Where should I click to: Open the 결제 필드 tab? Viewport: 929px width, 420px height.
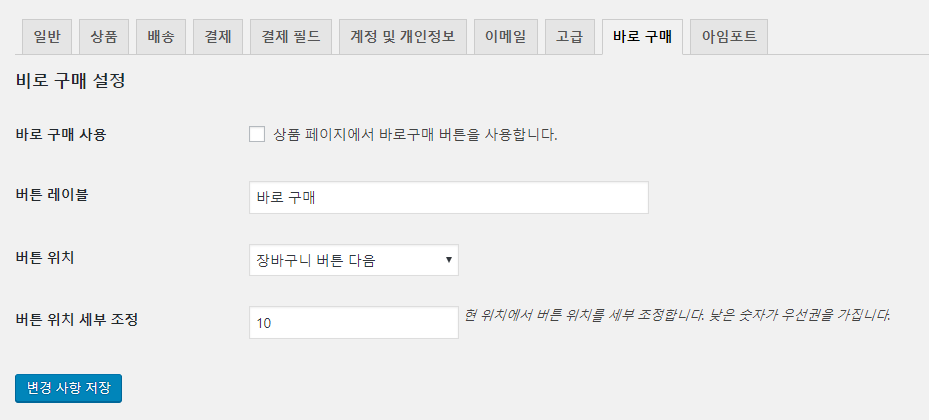point(290,38)
